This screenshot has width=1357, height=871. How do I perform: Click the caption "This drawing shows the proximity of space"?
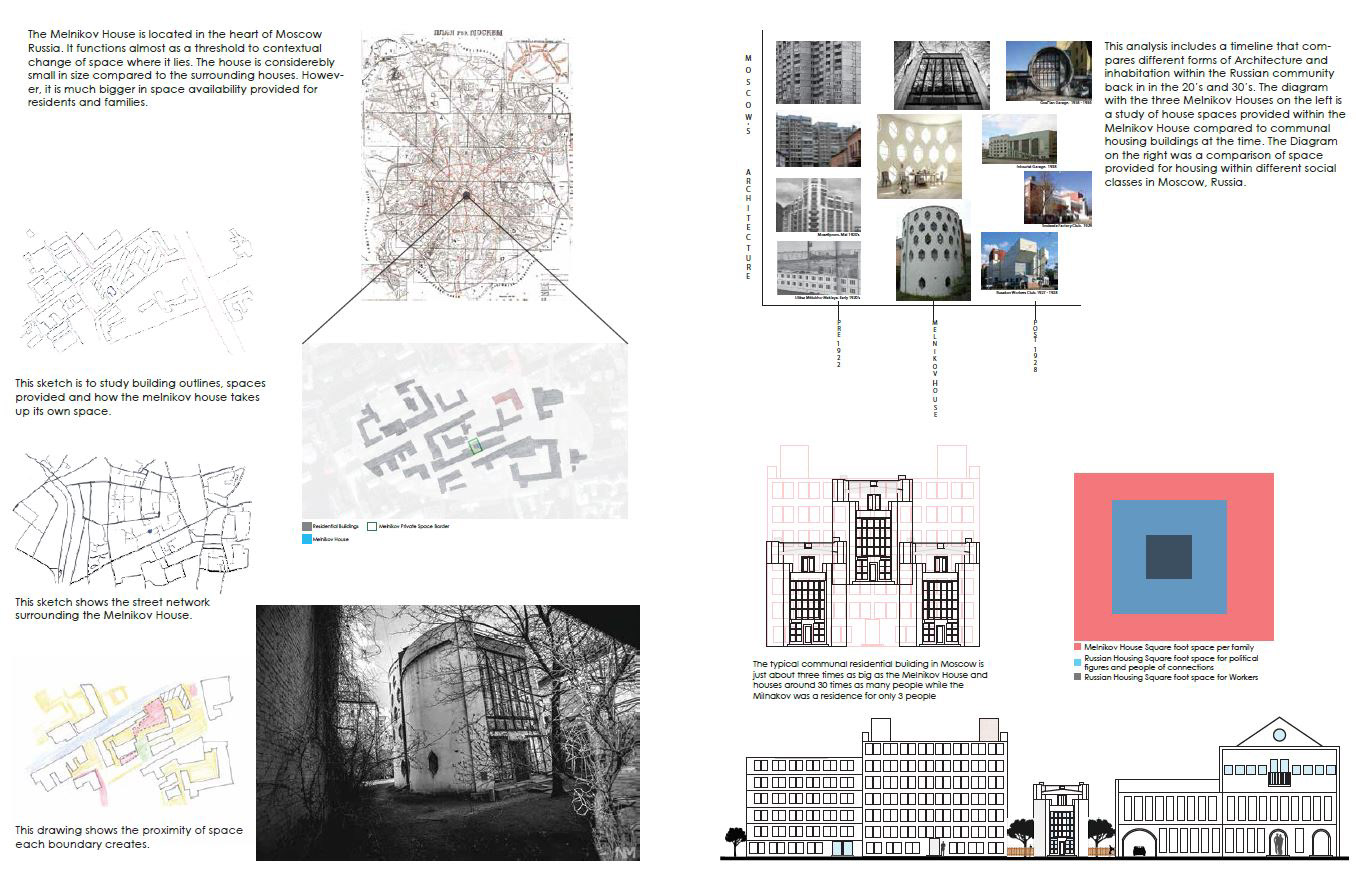[128, 837]
